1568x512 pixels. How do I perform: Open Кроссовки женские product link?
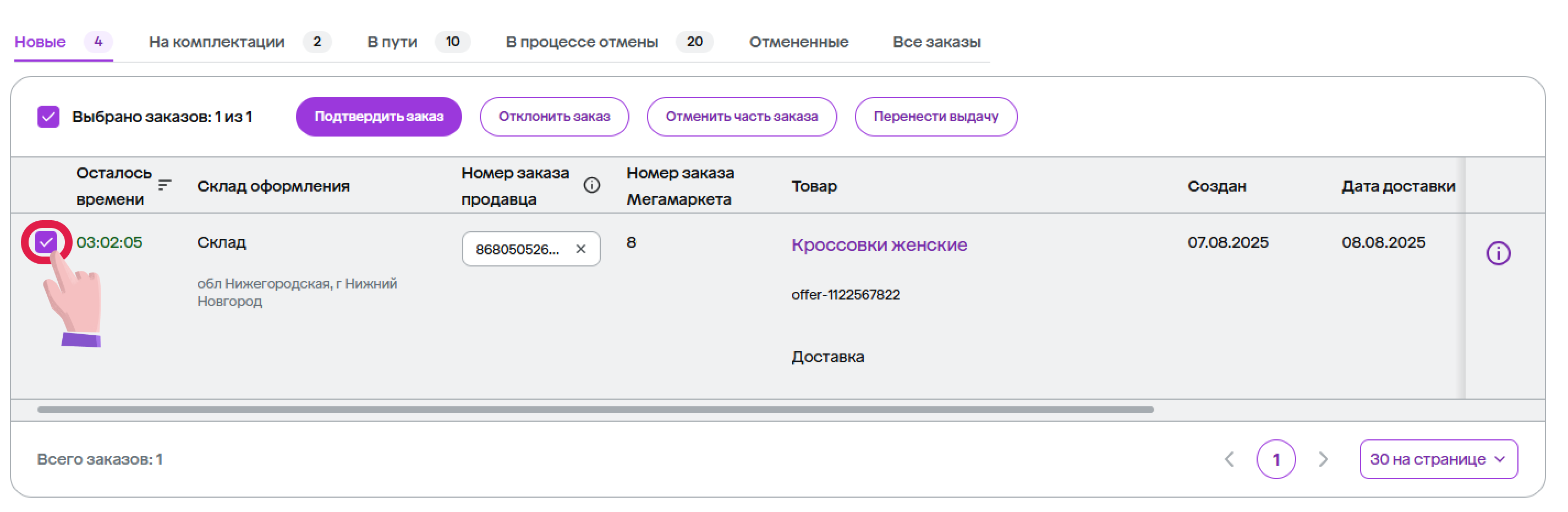(x=878, y=245)
